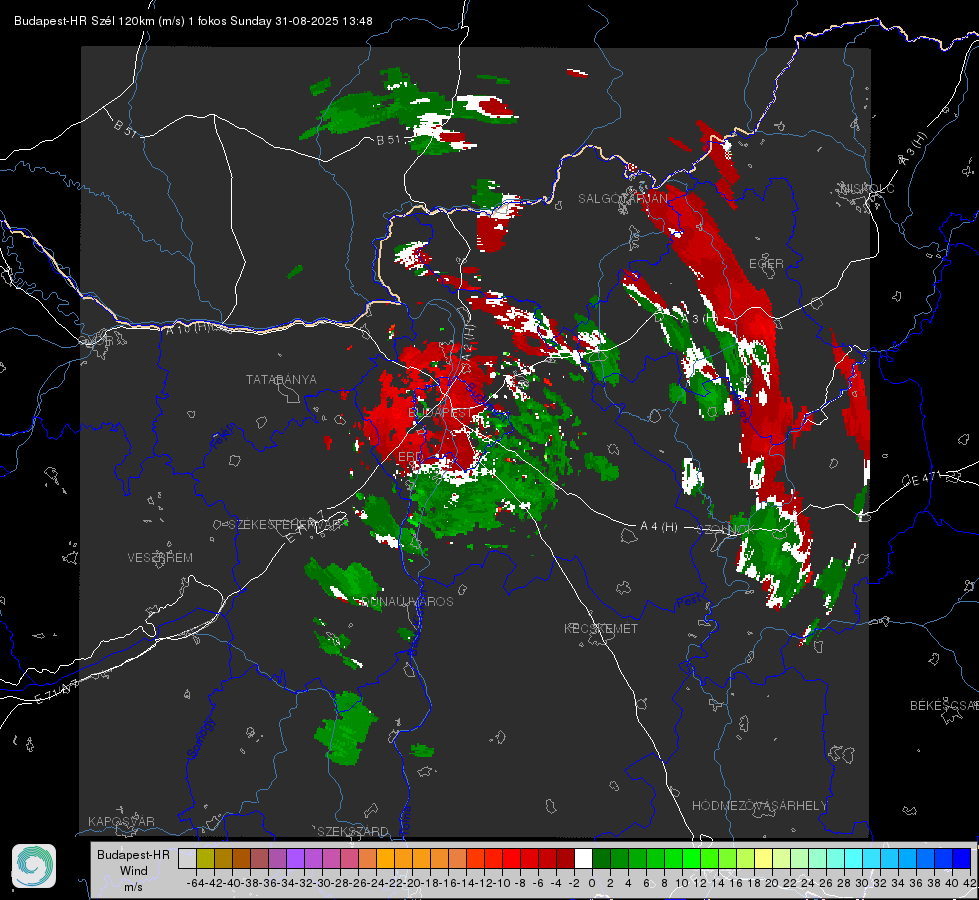Select the ÉRD city label

tap(410, 457)
